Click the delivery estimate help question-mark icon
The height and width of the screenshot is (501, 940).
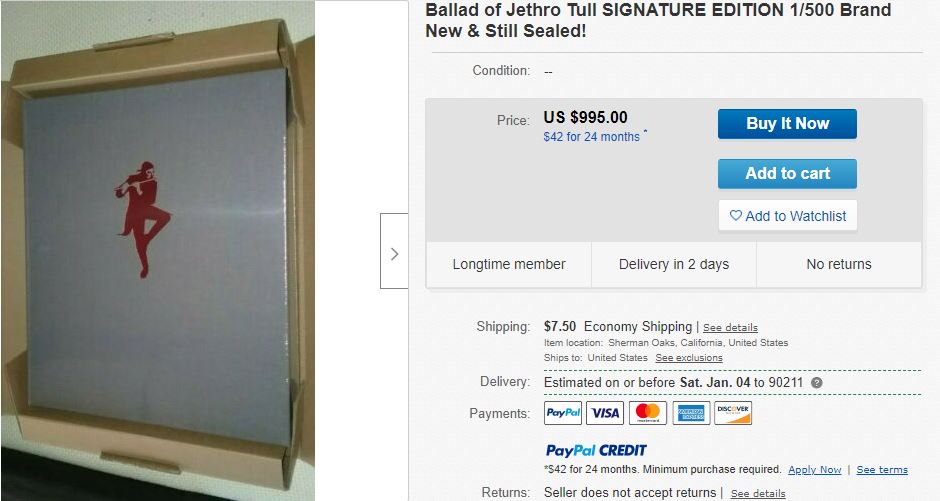pos(817,383)
